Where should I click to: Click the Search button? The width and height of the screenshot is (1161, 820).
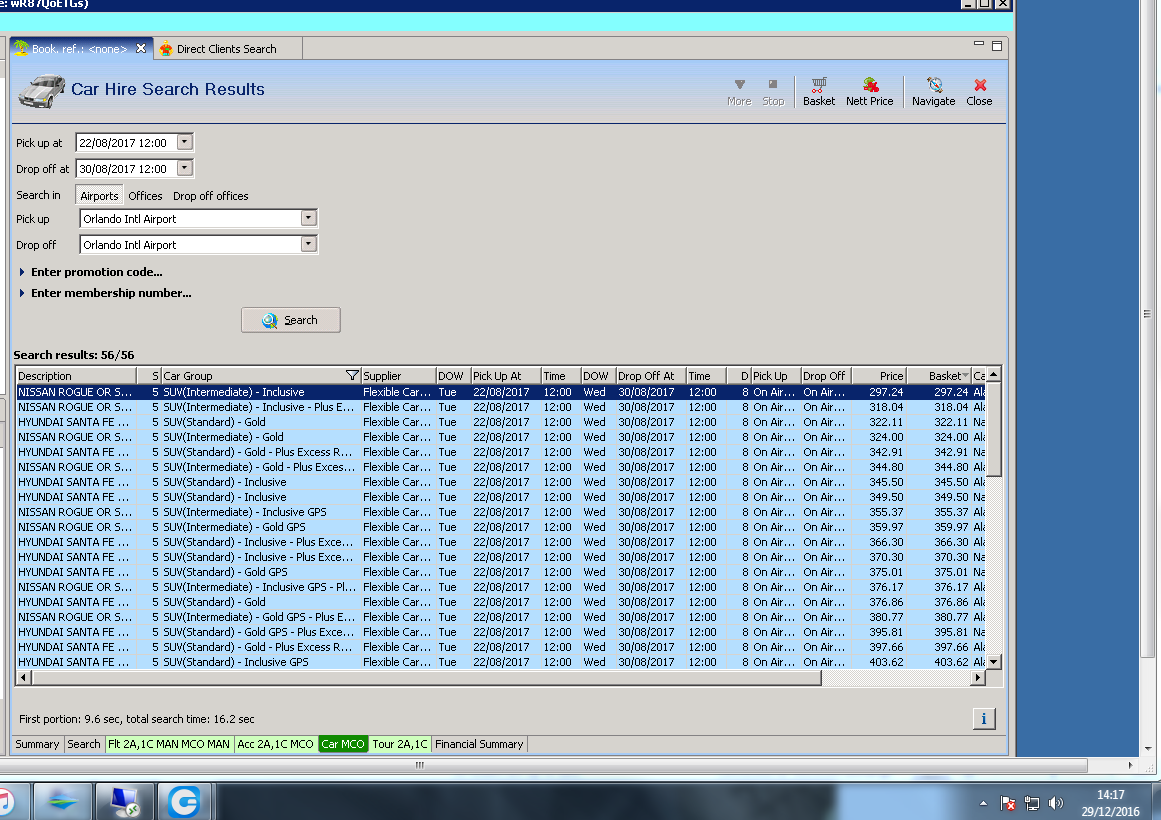click(x=290, y=320)
